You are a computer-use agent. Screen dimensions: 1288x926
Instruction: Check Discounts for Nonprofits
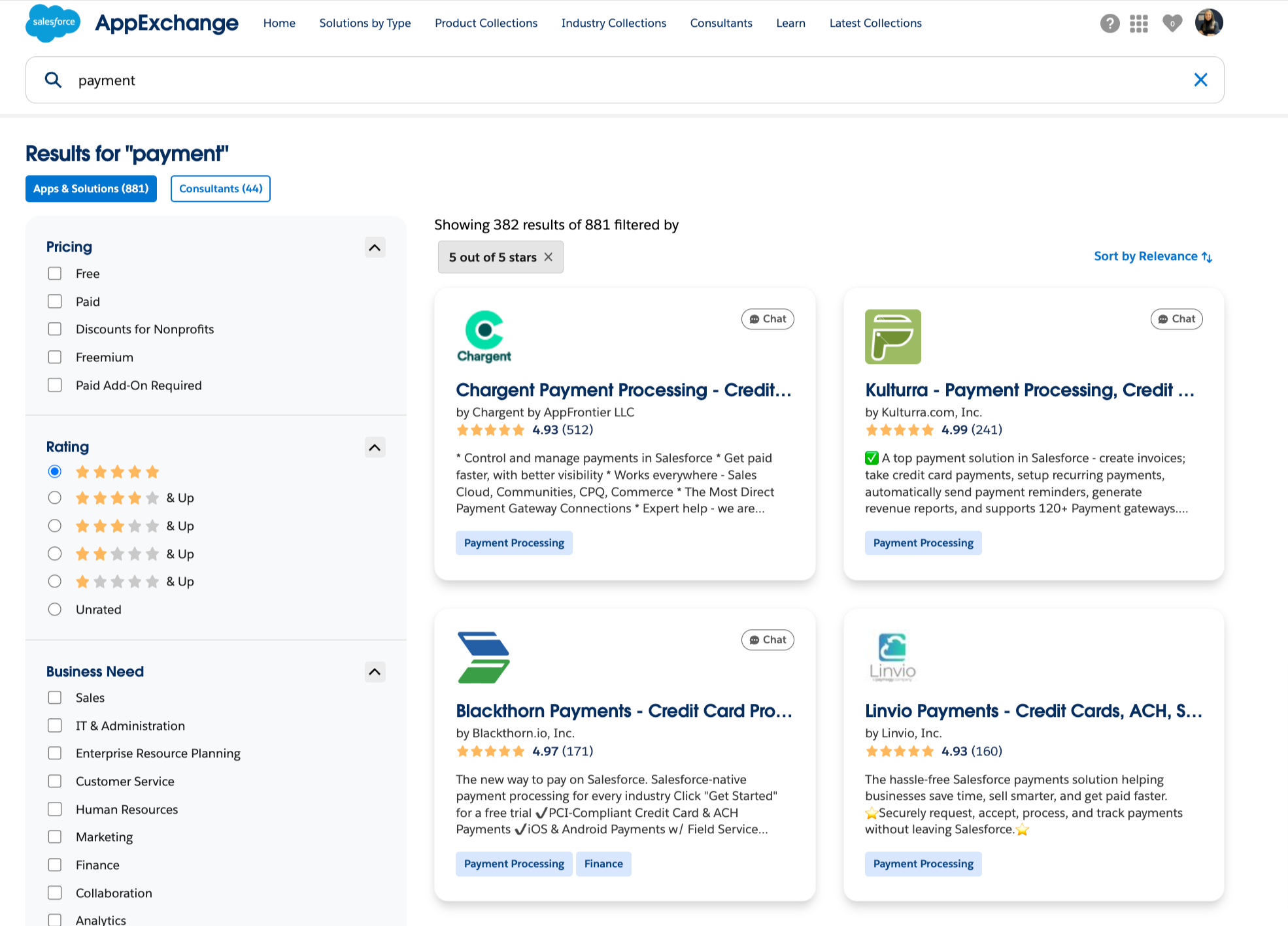tap(55, 329)
